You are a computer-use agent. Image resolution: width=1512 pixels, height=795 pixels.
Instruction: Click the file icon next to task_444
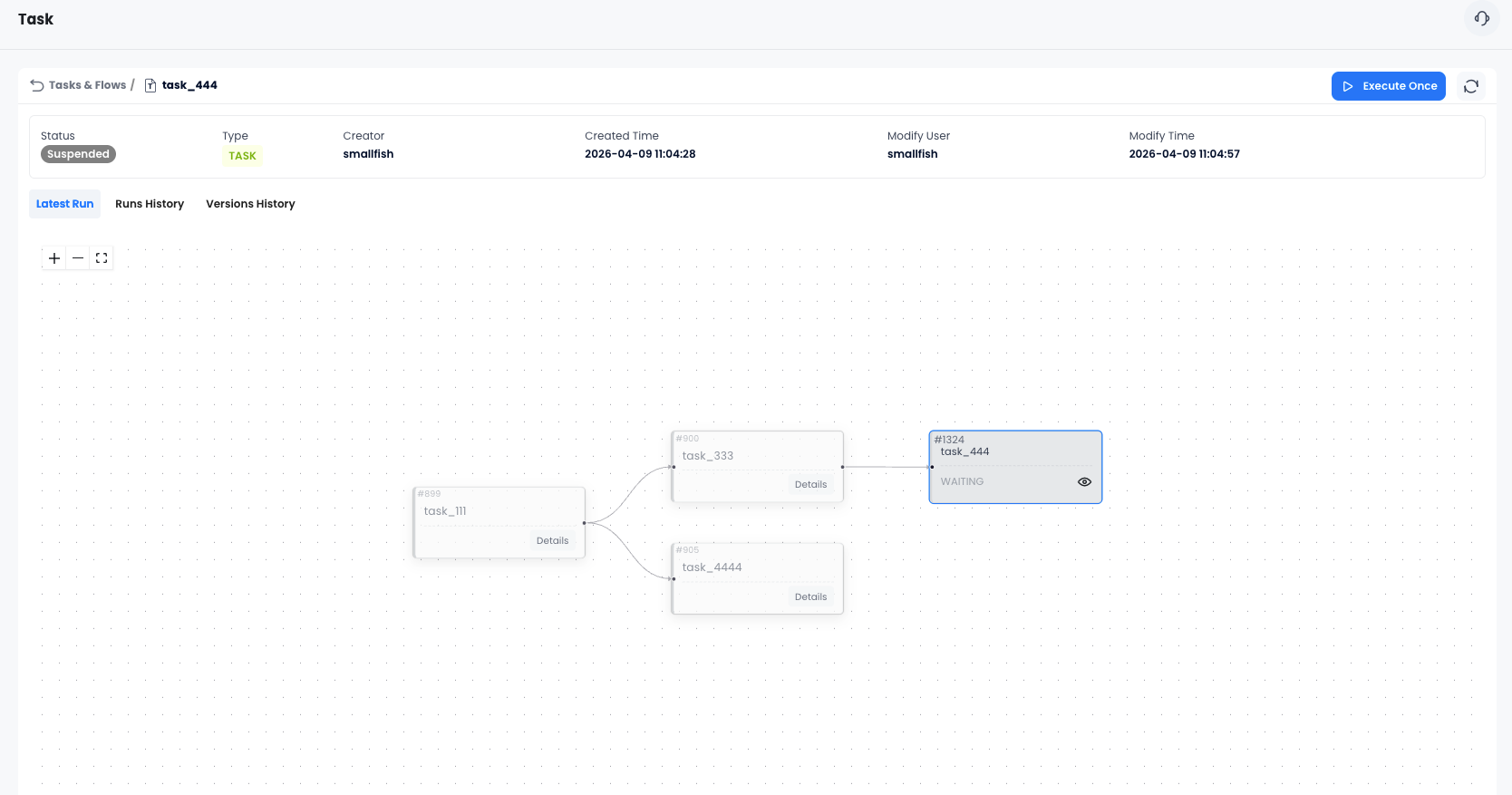coord(150,85)
